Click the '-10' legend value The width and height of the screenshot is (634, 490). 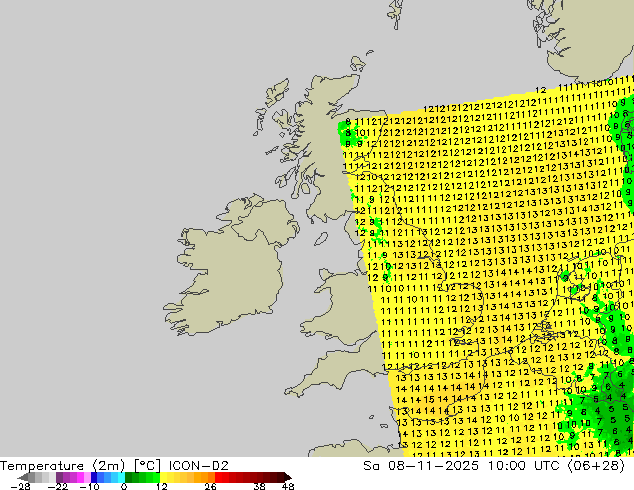[89, 486]
